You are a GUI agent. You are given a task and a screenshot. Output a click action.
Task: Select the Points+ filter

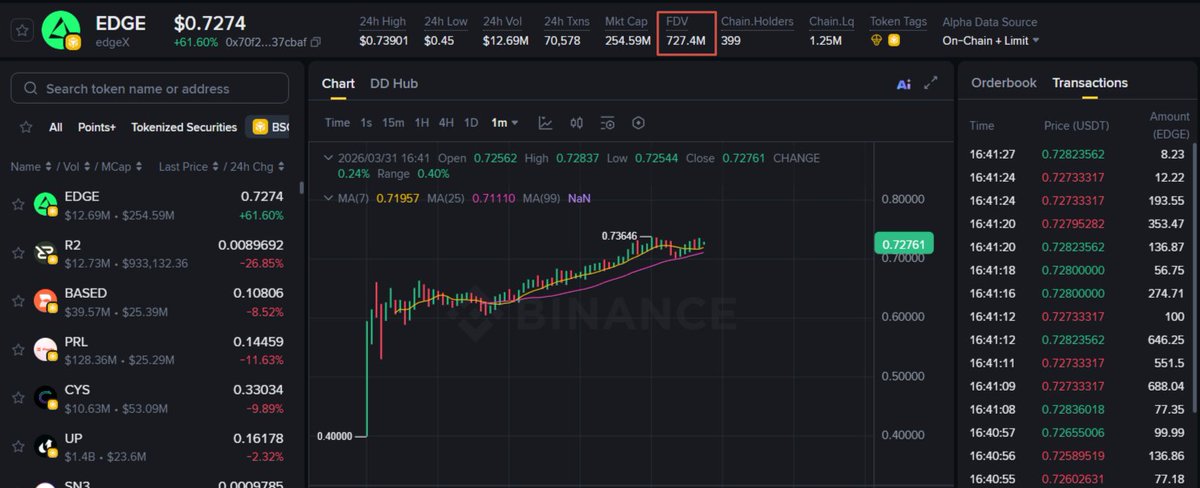point(97,127)
